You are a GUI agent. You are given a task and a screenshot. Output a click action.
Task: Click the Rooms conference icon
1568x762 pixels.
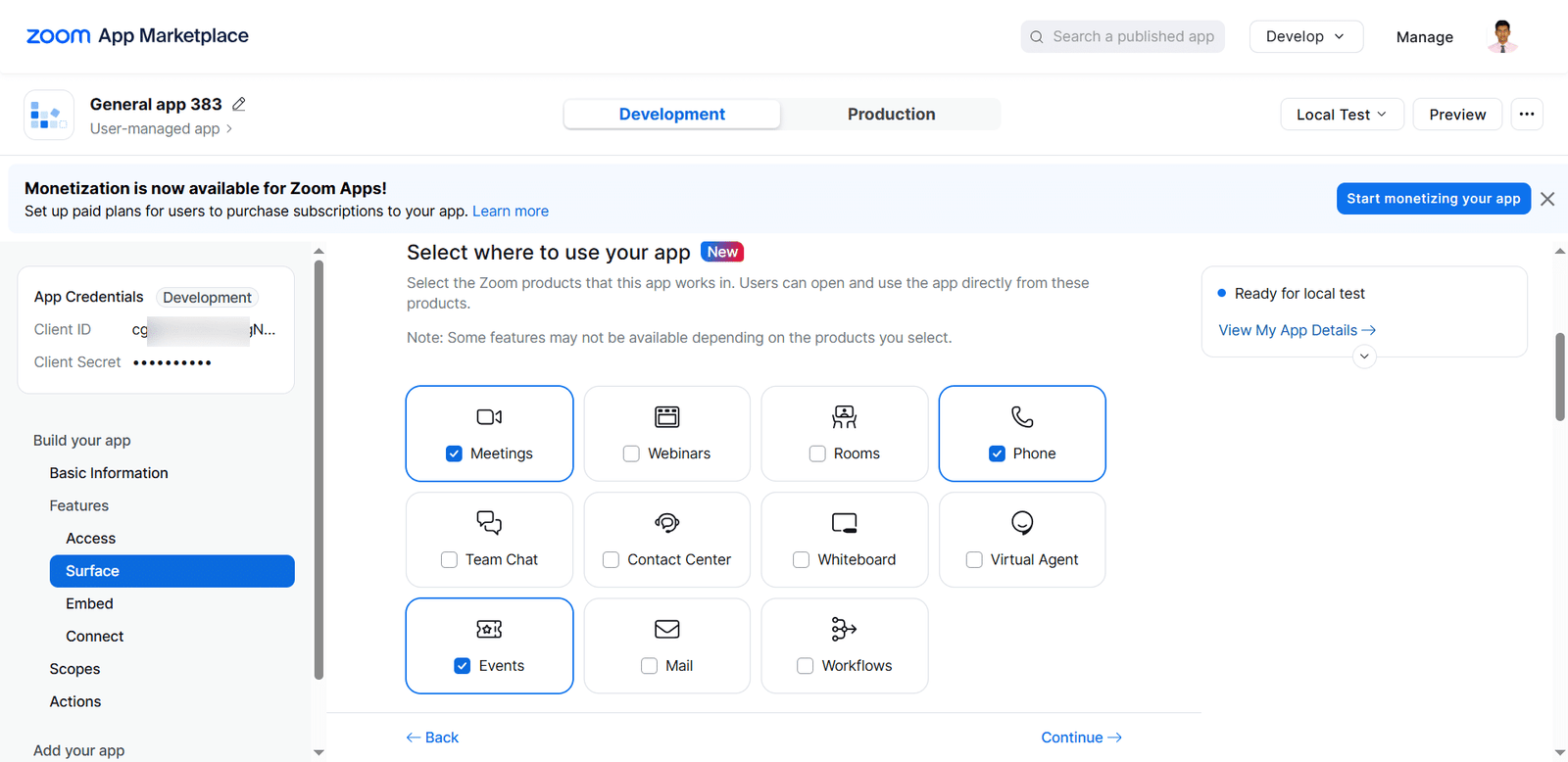coord(845,417)
